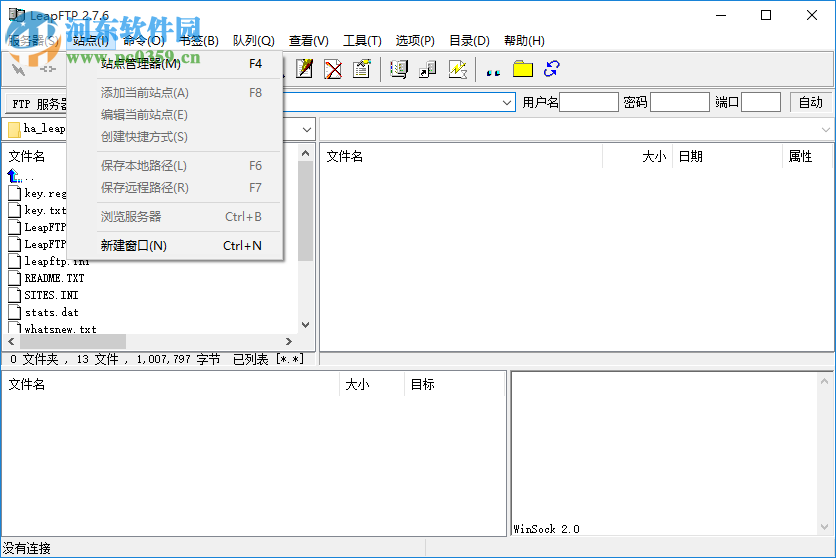Click the two blue dots toolbar icon
836x558 pixels.
click(x=493, y=72)
